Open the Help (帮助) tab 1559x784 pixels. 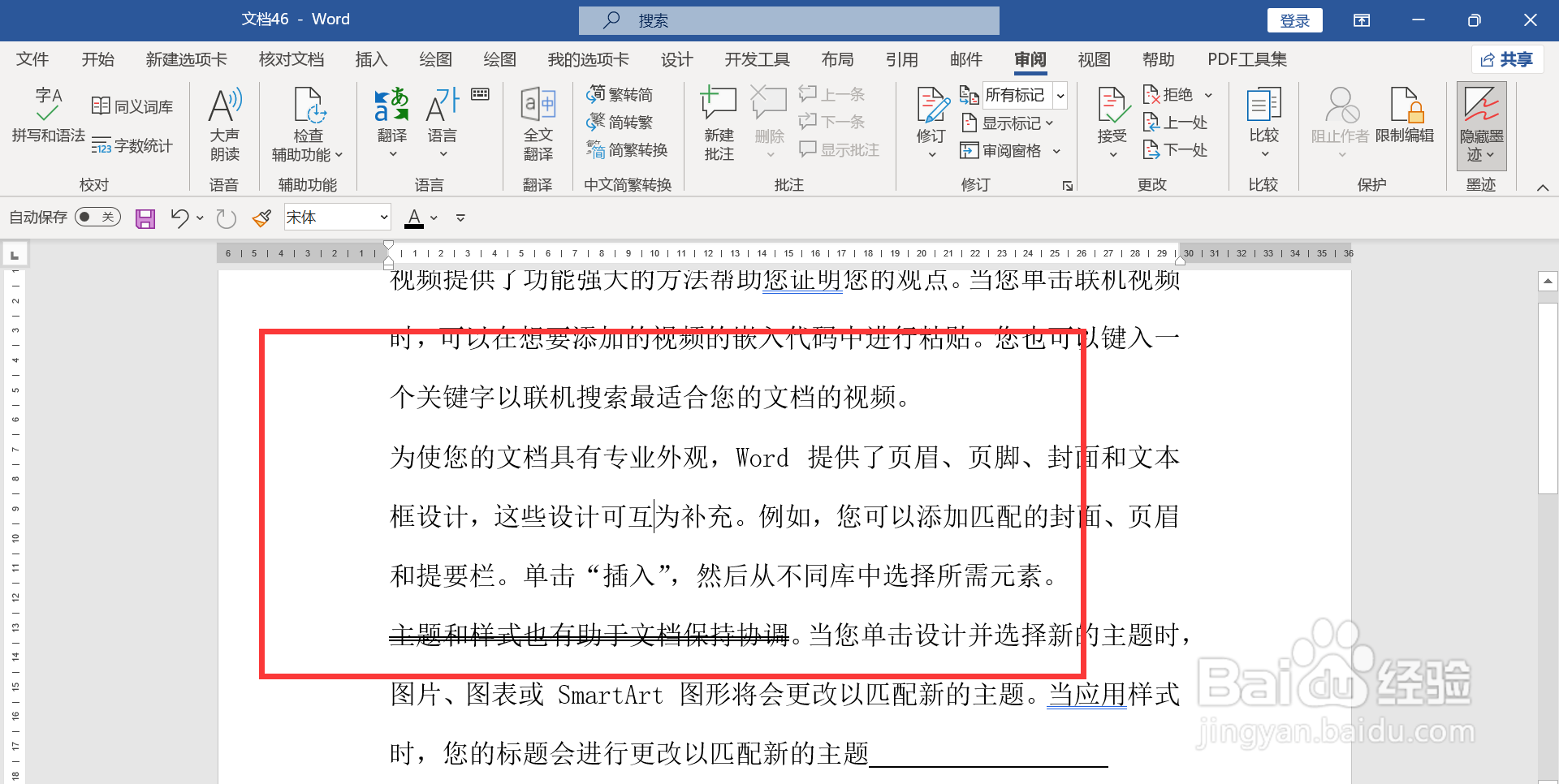[1158, 59]
